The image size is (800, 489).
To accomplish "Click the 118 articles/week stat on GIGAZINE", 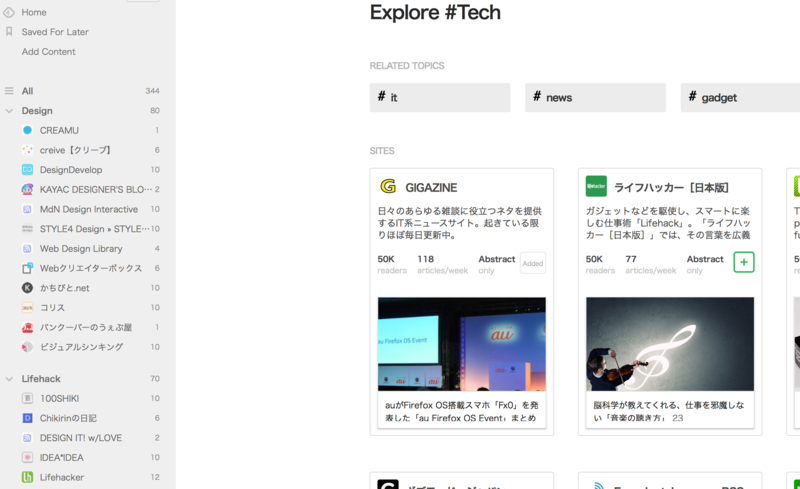I will [x=442, y=264].
